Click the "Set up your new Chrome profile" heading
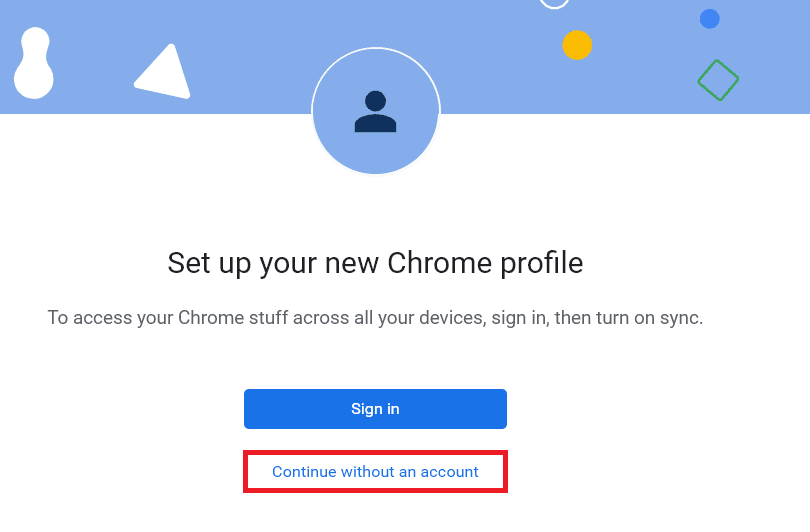 click(375, 263)
